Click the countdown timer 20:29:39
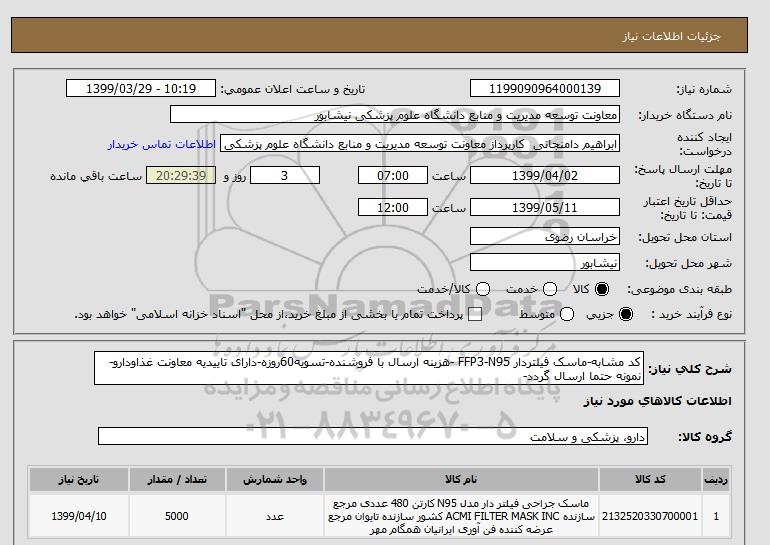770x545 pixels. [x=181, y=175]
